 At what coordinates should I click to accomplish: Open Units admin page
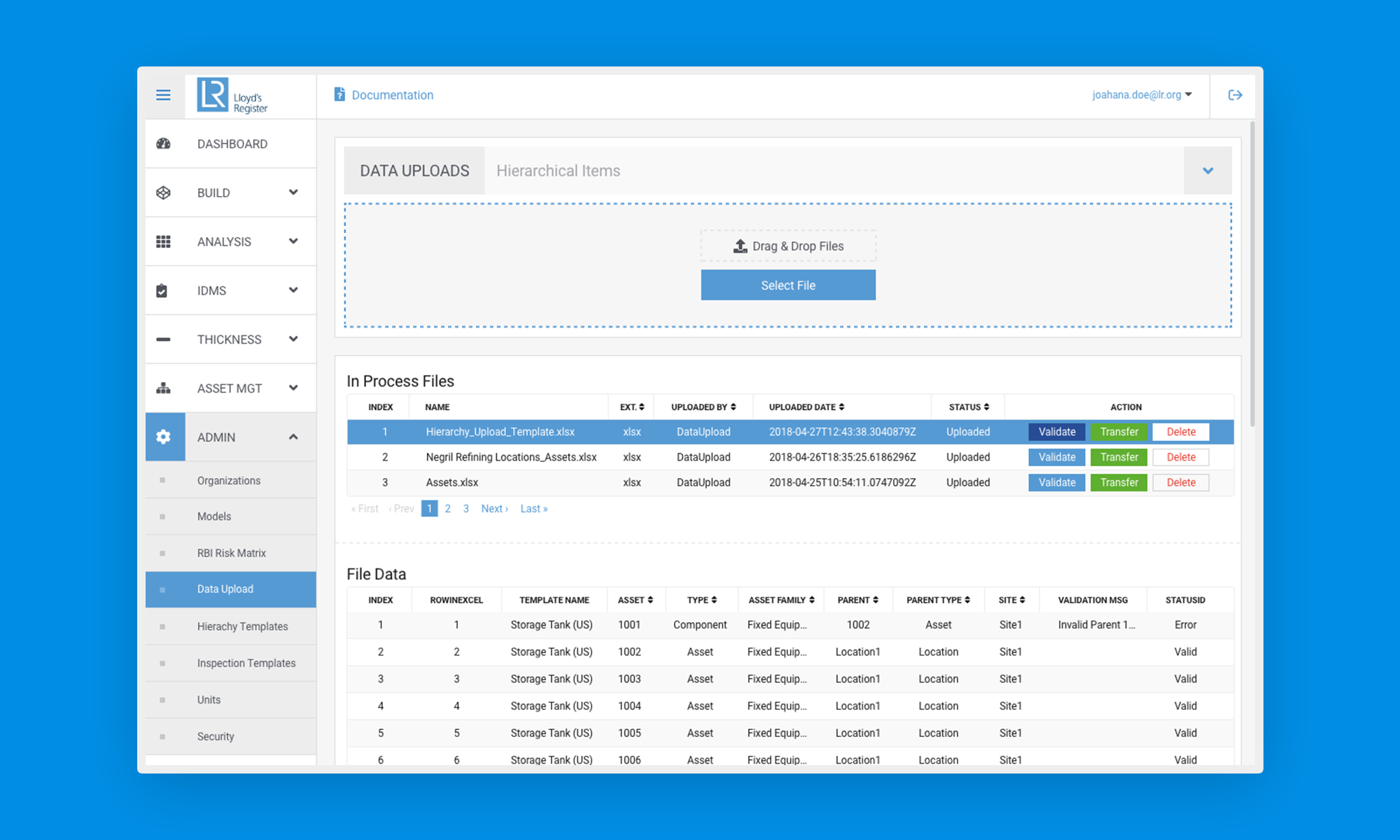tap(231, 700)
